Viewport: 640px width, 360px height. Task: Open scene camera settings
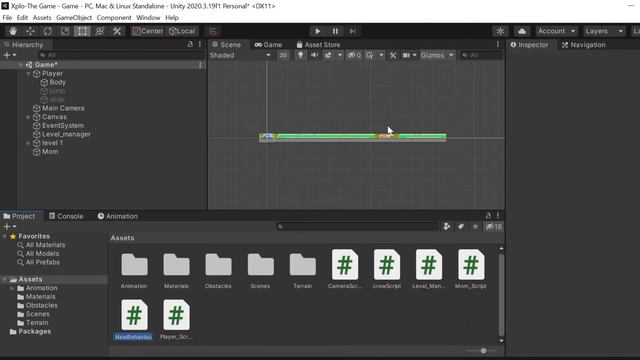(406, 55)
